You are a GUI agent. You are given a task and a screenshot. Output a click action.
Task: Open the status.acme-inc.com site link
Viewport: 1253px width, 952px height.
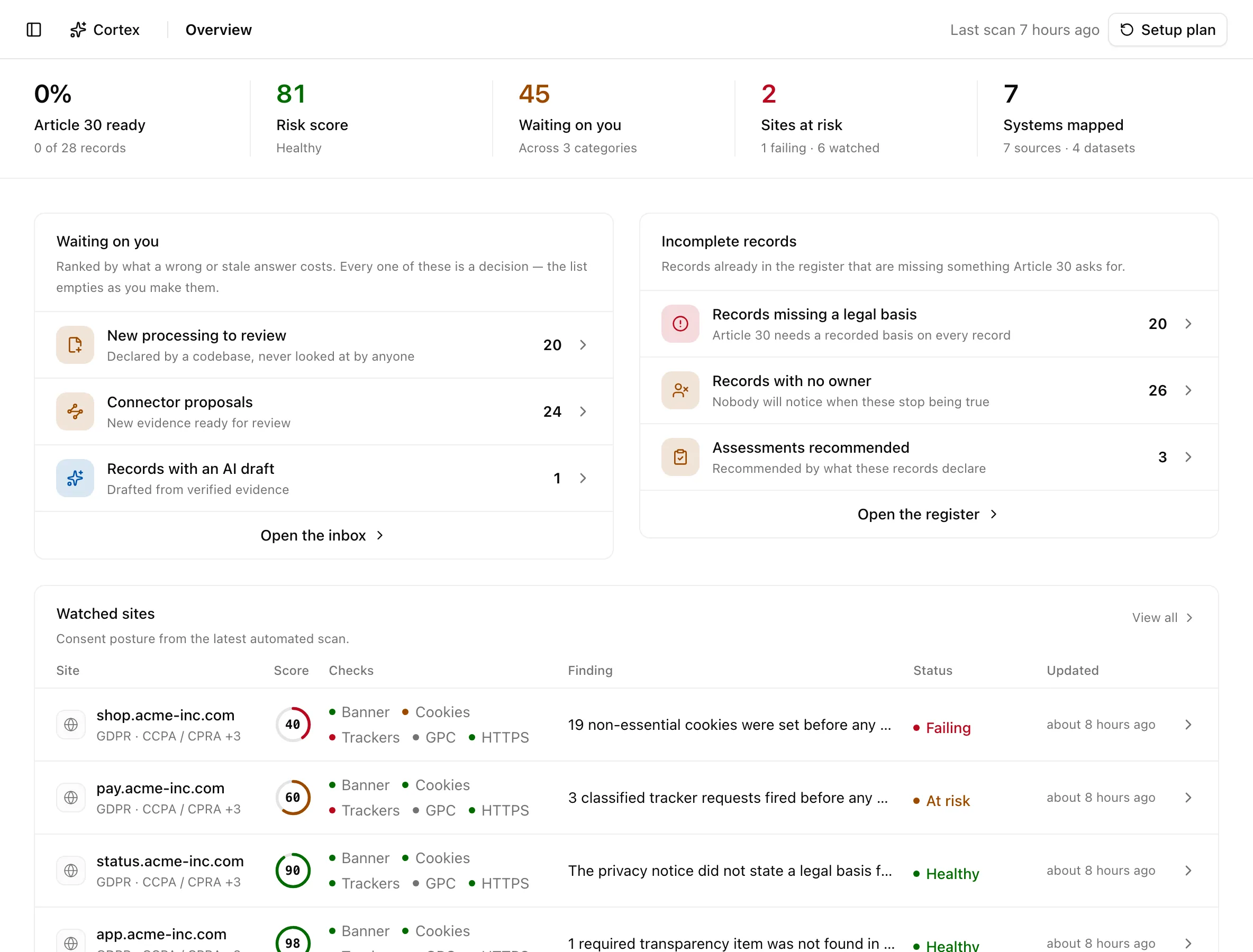(169, 862)
